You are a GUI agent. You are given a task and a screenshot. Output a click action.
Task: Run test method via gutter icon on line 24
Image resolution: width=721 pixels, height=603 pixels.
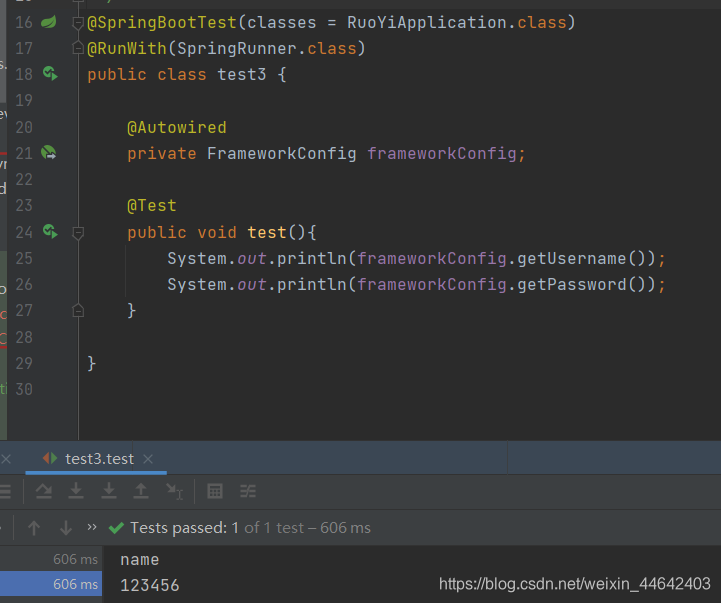tap(50, 231)
